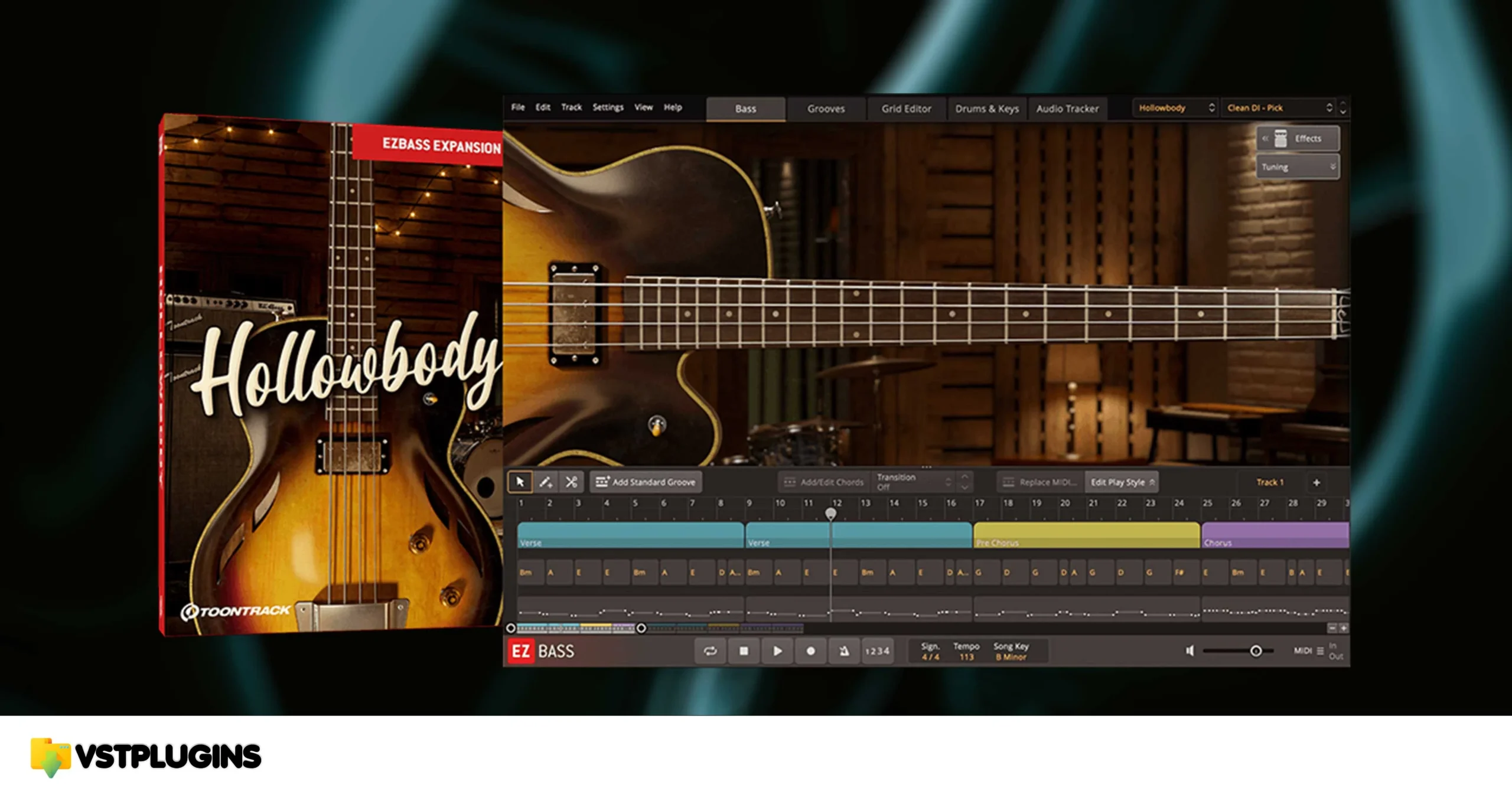Open the Song Key B Minor selector

(1011, 657)
